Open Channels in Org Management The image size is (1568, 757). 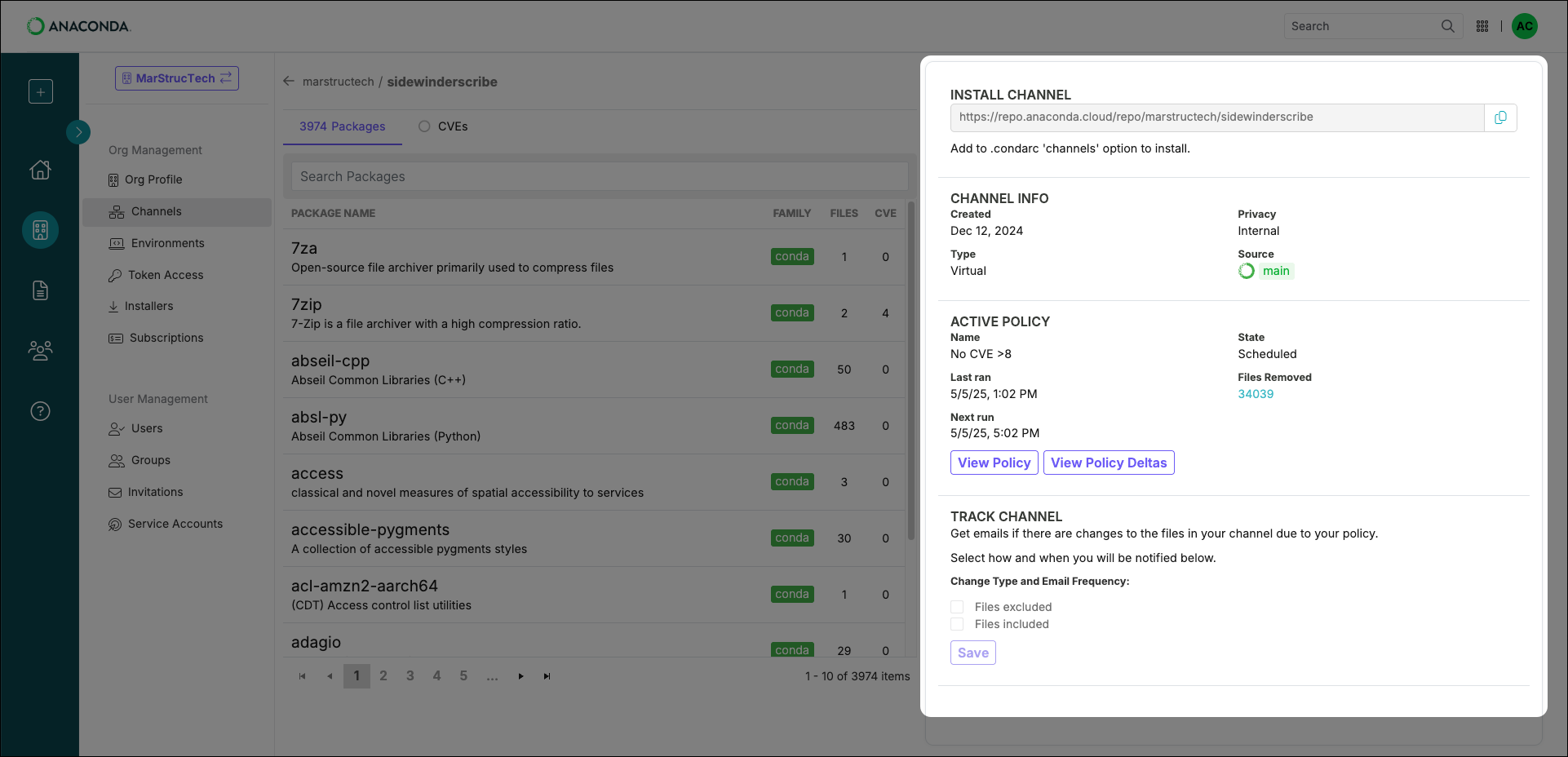coord(177,211)
